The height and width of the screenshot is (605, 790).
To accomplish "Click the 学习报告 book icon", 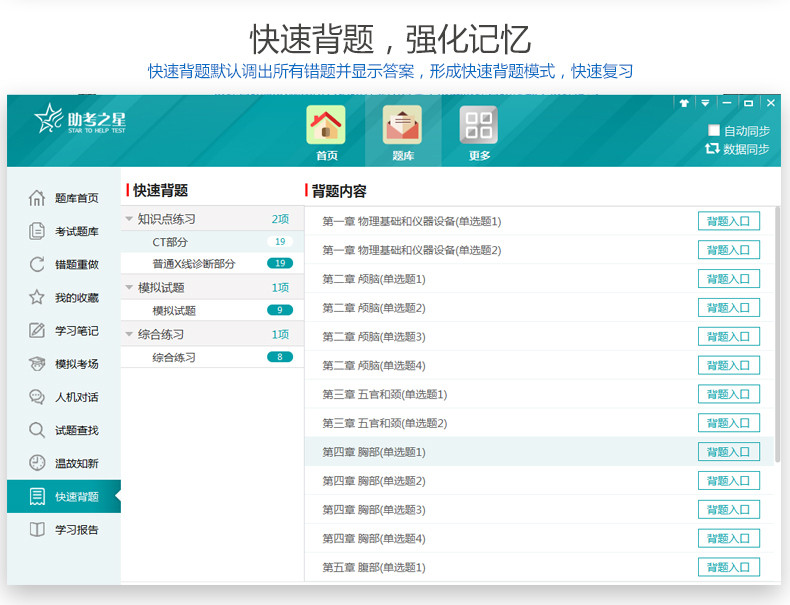I will click(37, 529).
